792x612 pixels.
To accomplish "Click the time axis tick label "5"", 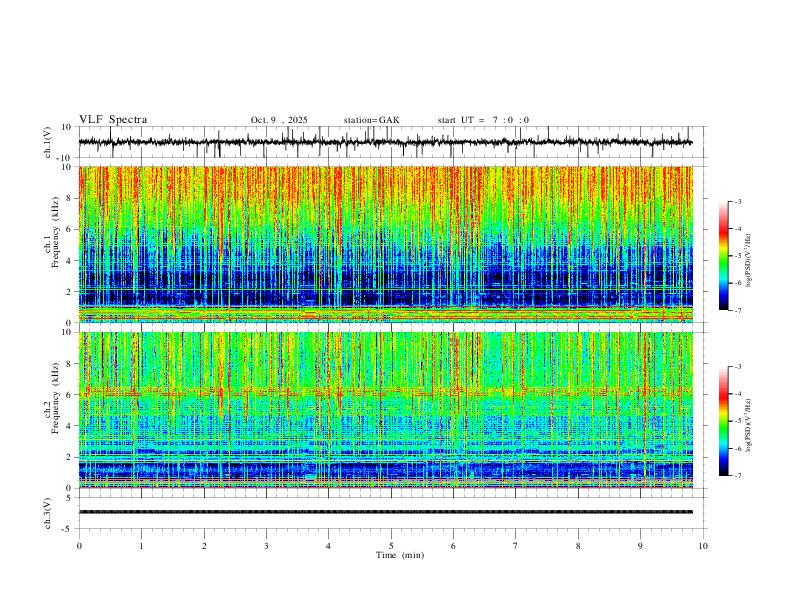I will tap(391, 546).
